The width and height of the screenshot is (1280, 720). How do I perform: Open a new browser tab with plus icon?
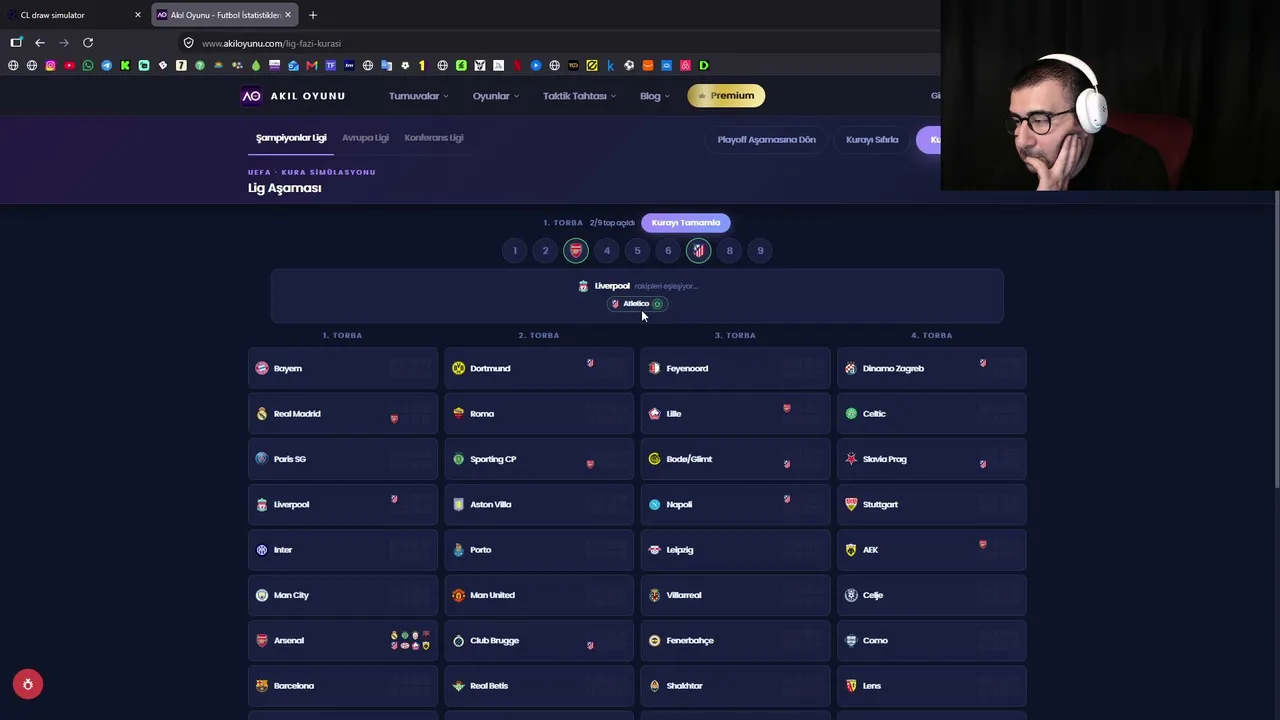[313, 15]
